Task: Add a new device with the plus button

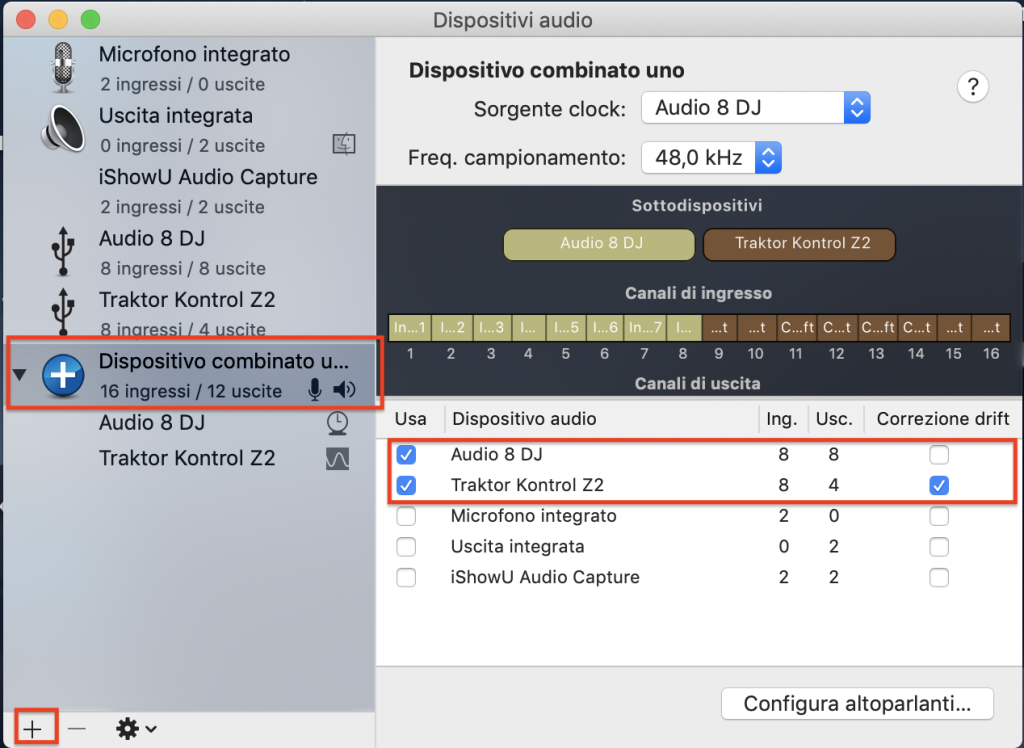Action: (32, 728)
